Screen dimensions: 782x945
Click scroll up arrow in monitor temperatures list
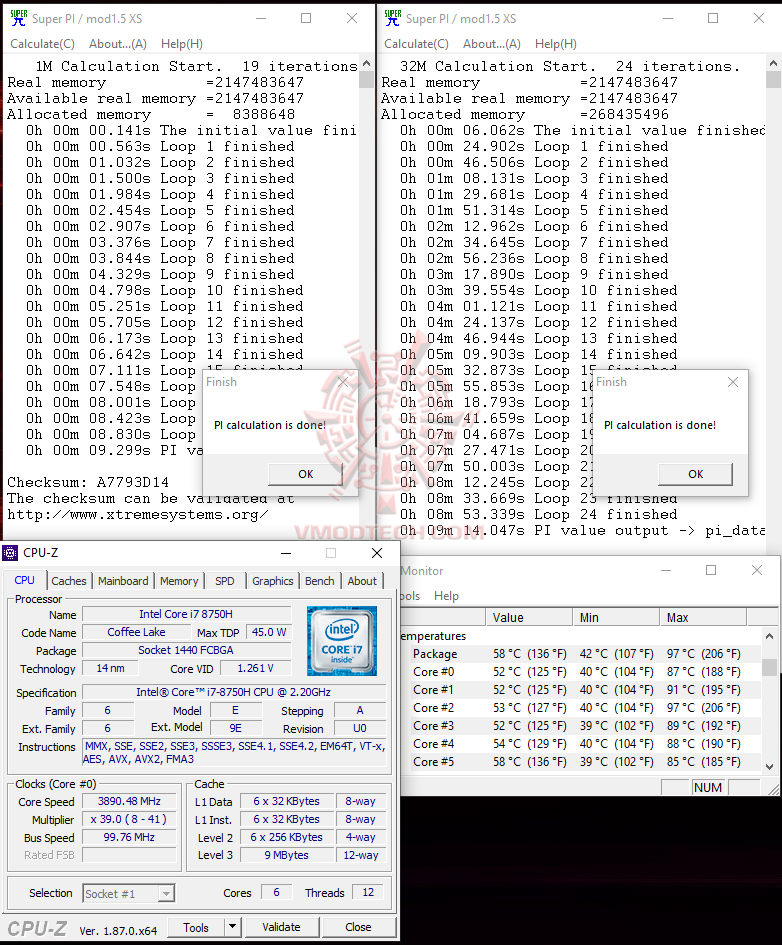tap(769, 636)
